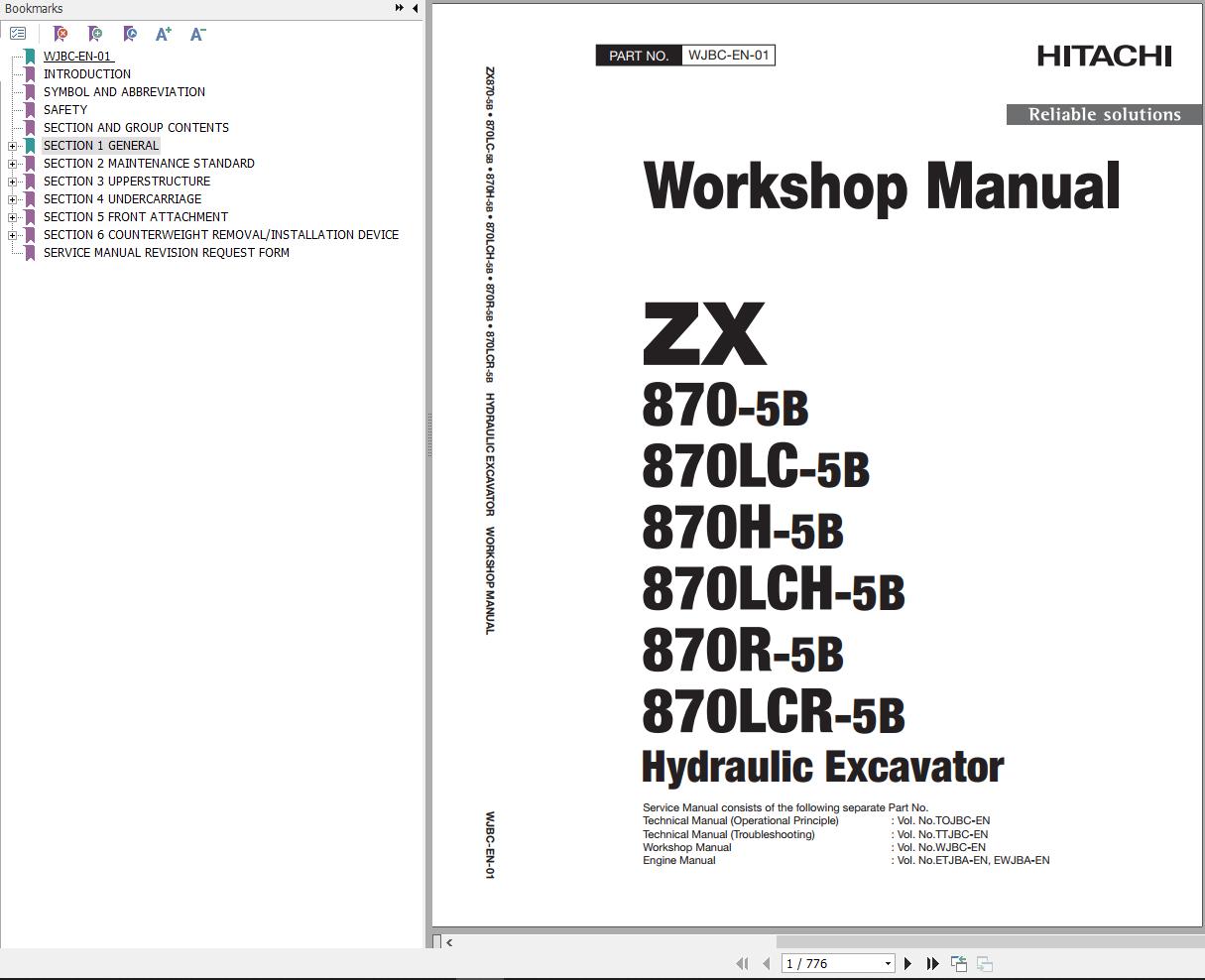This screenshot has width=1205, height=980.
Task: Select SYMBOL AND ABBREVIATION bookmark
Action: [x=124, y=92]
